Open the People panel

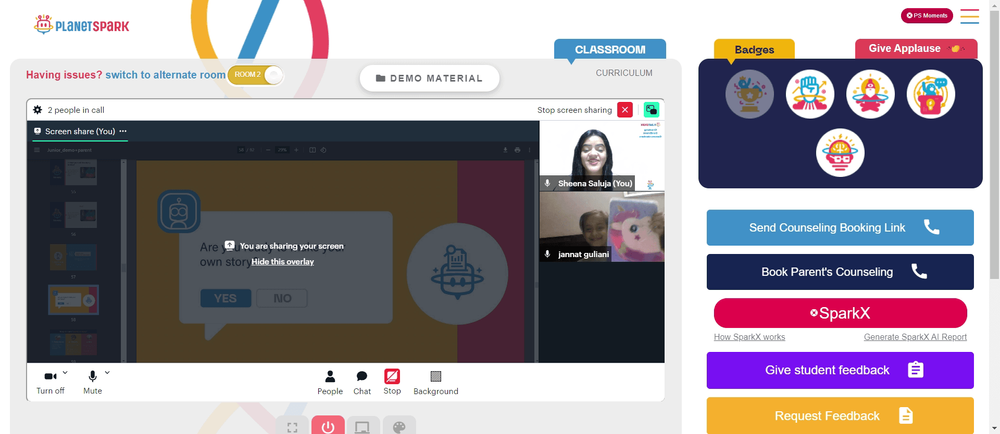pyautogui.click(x=330, y=382)
